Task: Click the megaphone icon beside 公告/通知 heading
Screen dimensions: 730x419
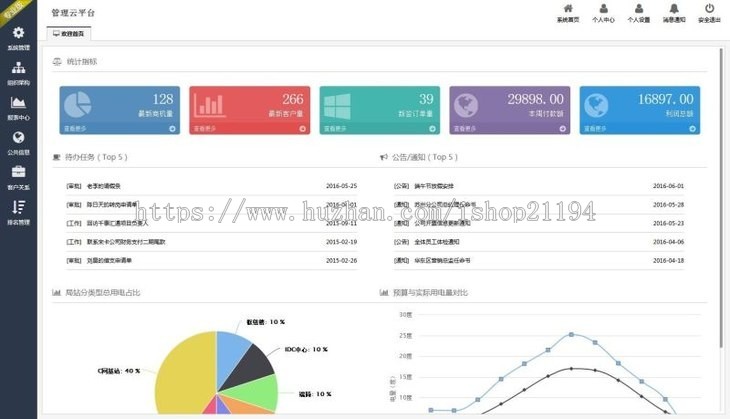Action: pyautogui.click(x=384, y=157)
